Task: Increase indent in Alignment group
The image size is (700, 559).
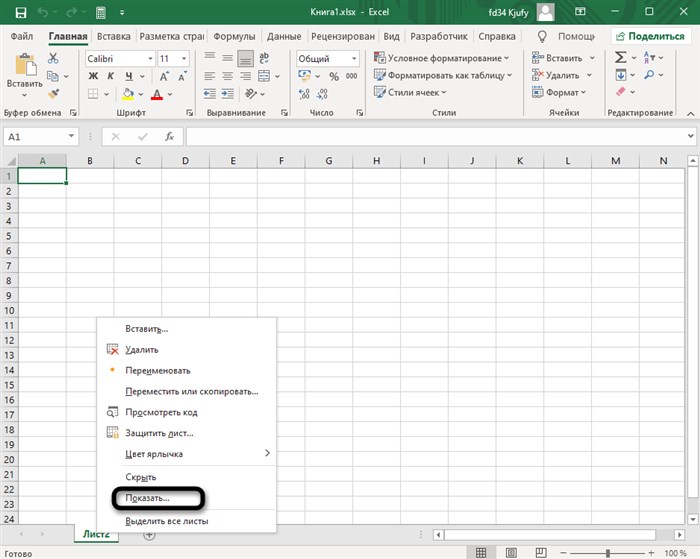Action: 228,94
